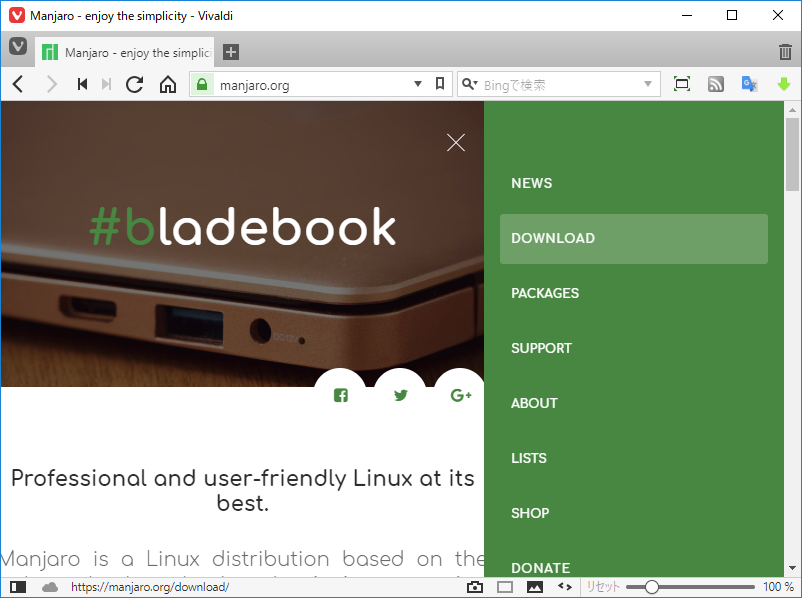The height and width of the screenshot is (598, 802).
Task: Open the Google Translate extension
Action: click(x=749, y=84)
